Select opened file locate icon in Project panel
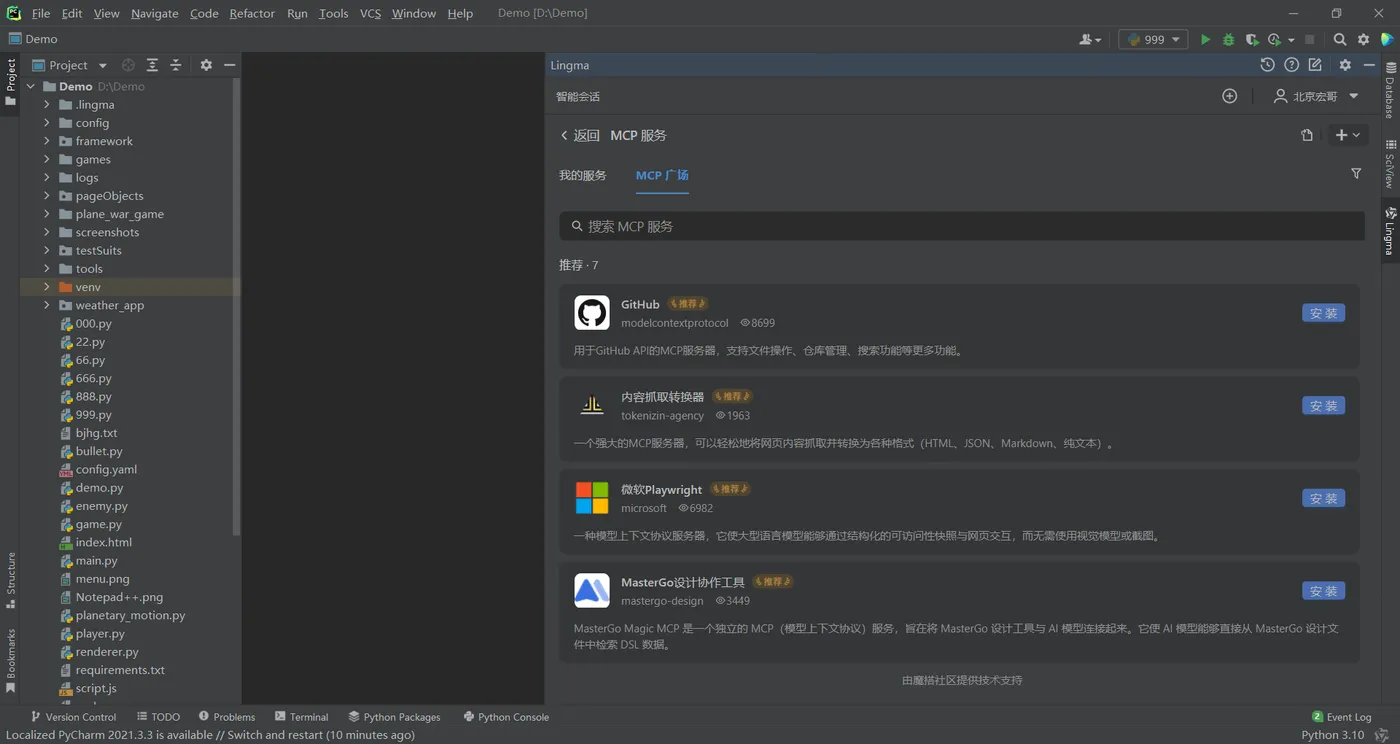Viewport: 1400px width, 744px height. point(128,65)
